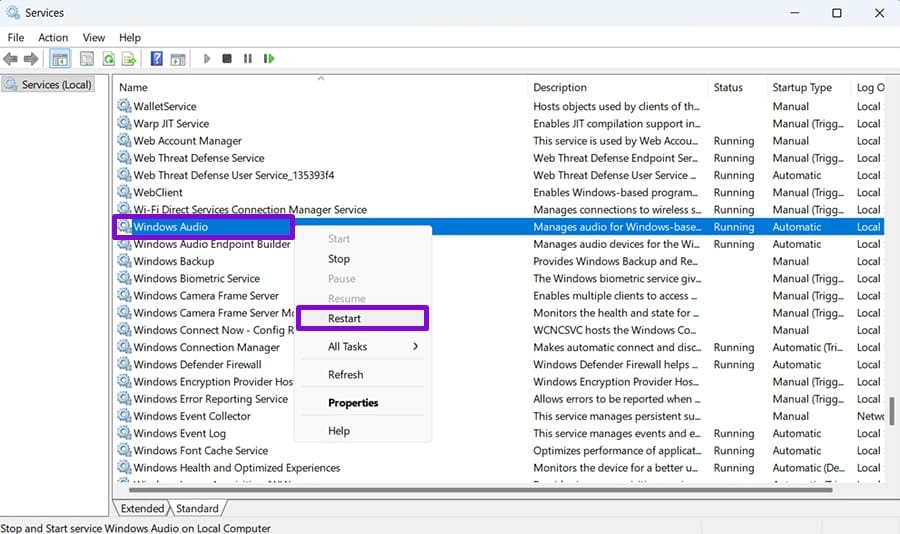900x534 pixels.
Task: Click the gear icon beside WebClient
Action: (124, 192)
